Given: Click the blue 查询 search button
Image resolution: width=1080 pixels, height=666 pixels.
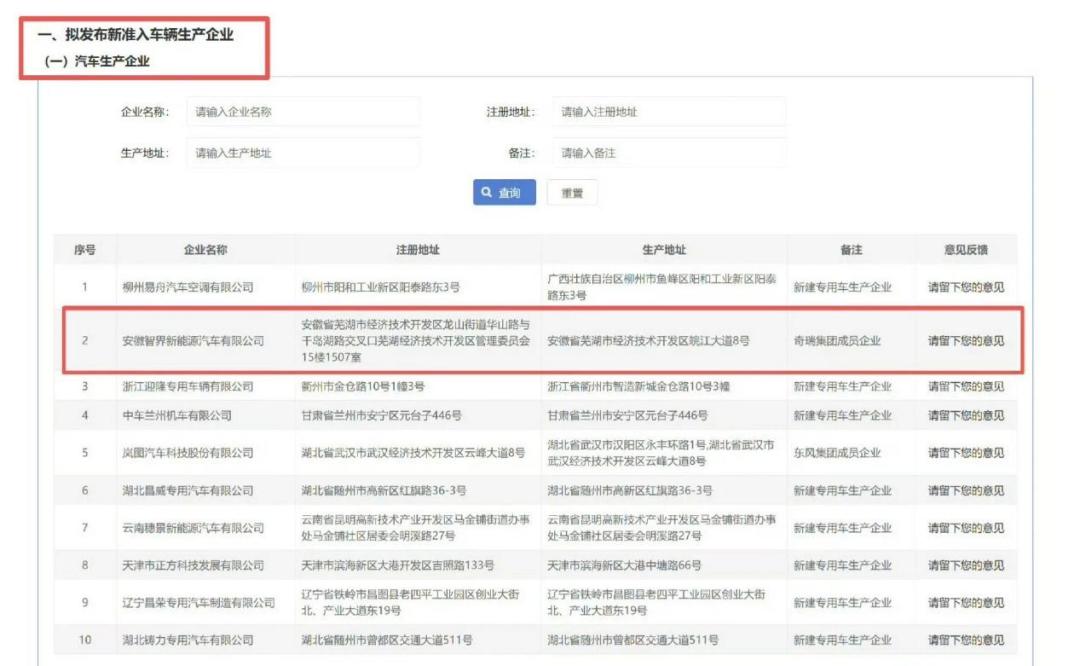Looking at the screenshot, I should pyautogui.click(x=504, y=193).
